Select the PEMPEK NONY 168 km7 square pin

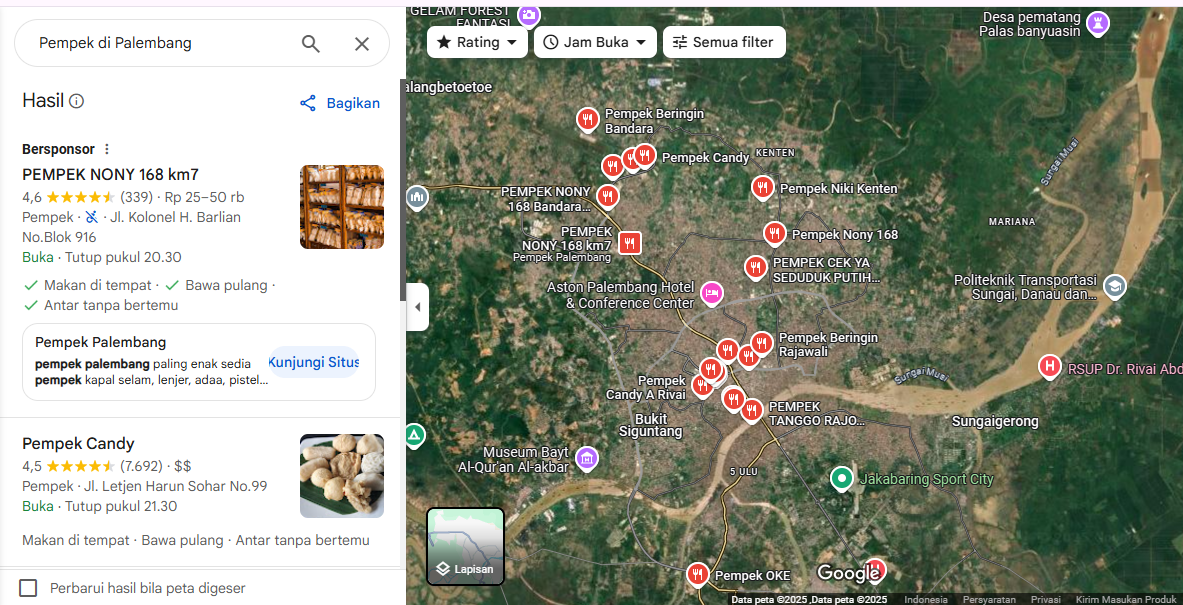tap(629, 243)
